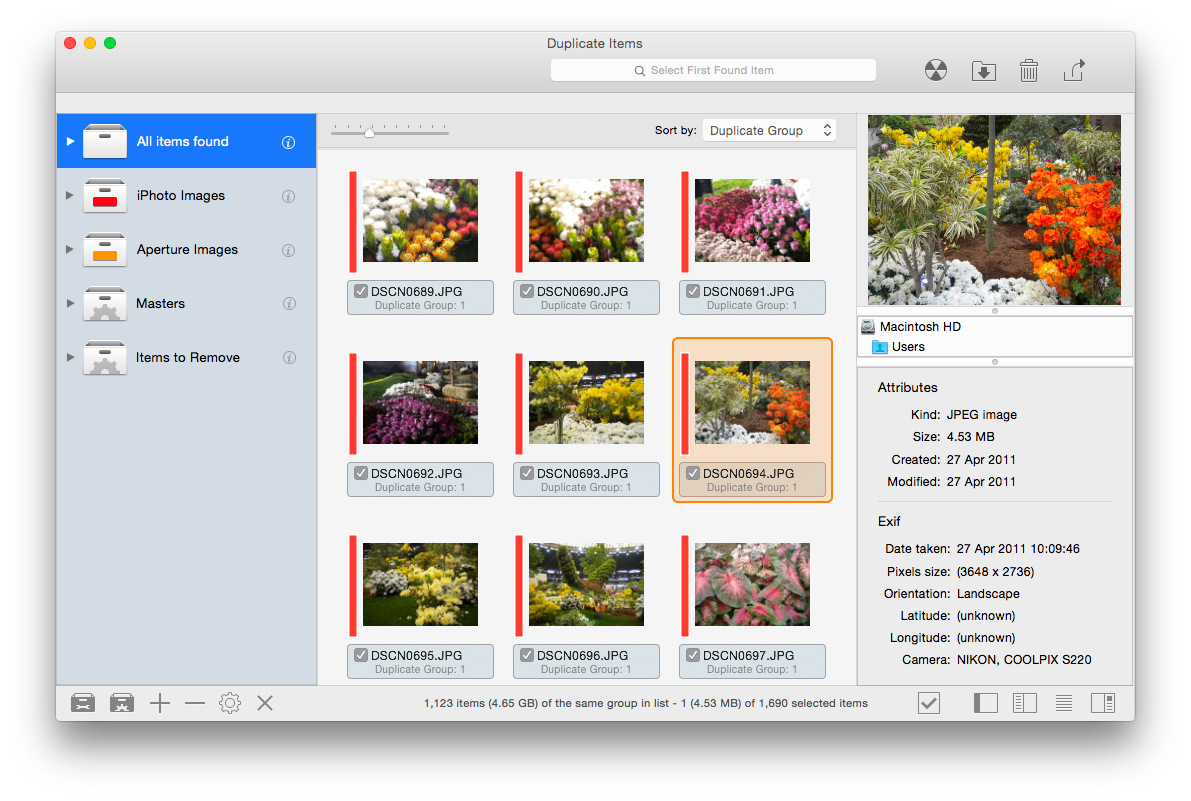Click the minus remove icon
The width and height of the screenshot is (1191, 801).
(x=194, y=703)
